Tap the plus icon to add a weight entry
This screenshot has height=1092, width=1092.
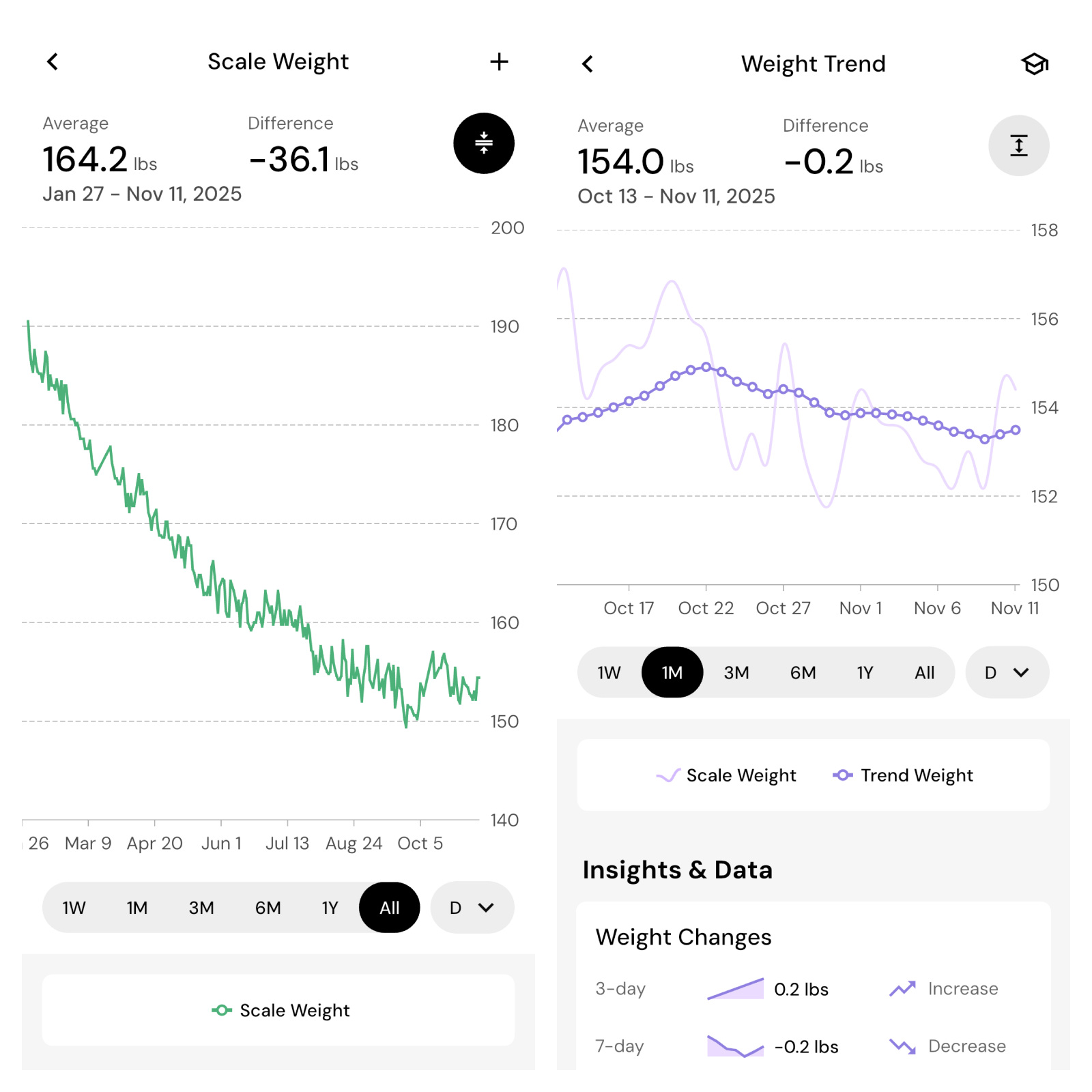[500, 61]
